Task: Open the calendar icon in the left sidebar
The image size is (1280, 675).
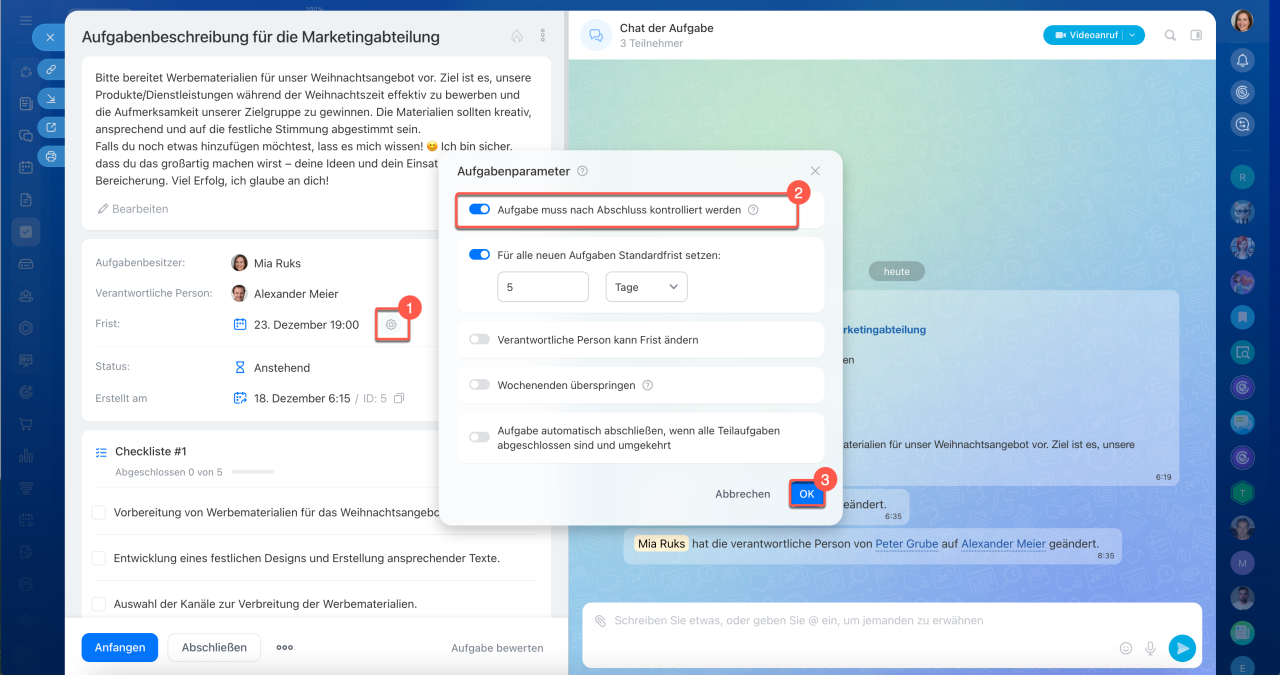Action: pos(26,168)
